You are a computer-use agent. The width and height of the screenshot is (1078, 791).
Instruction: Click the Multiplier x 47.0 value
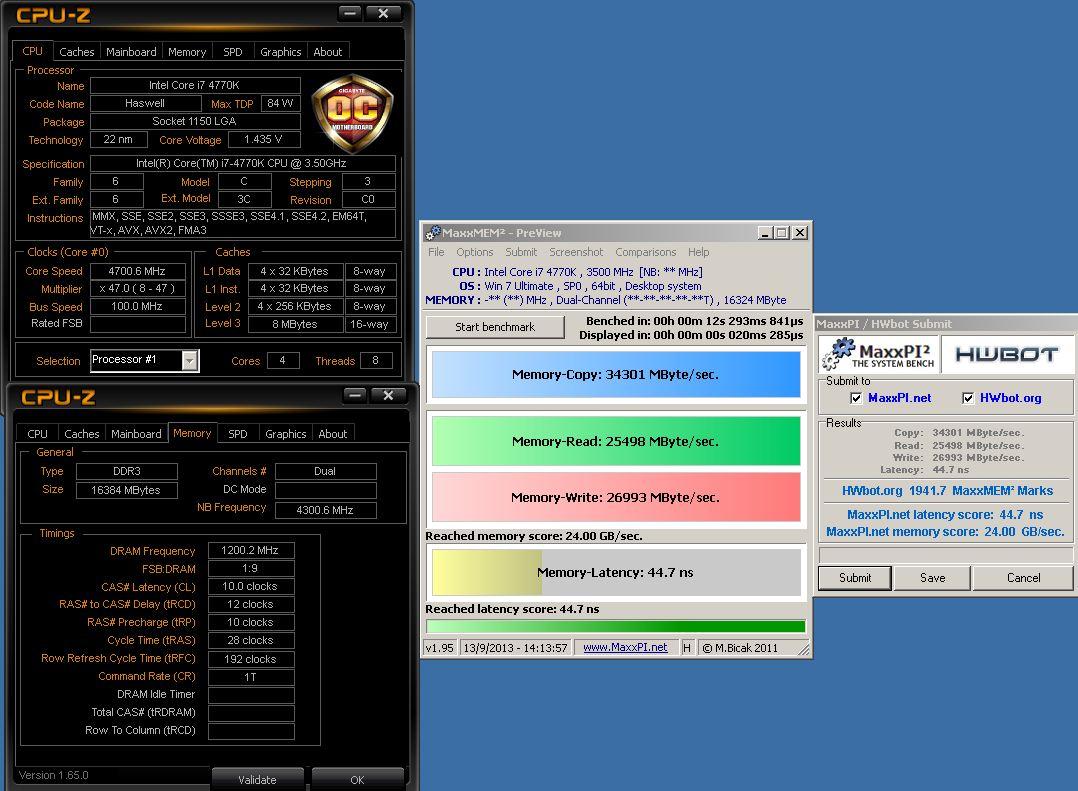(137, 289)
